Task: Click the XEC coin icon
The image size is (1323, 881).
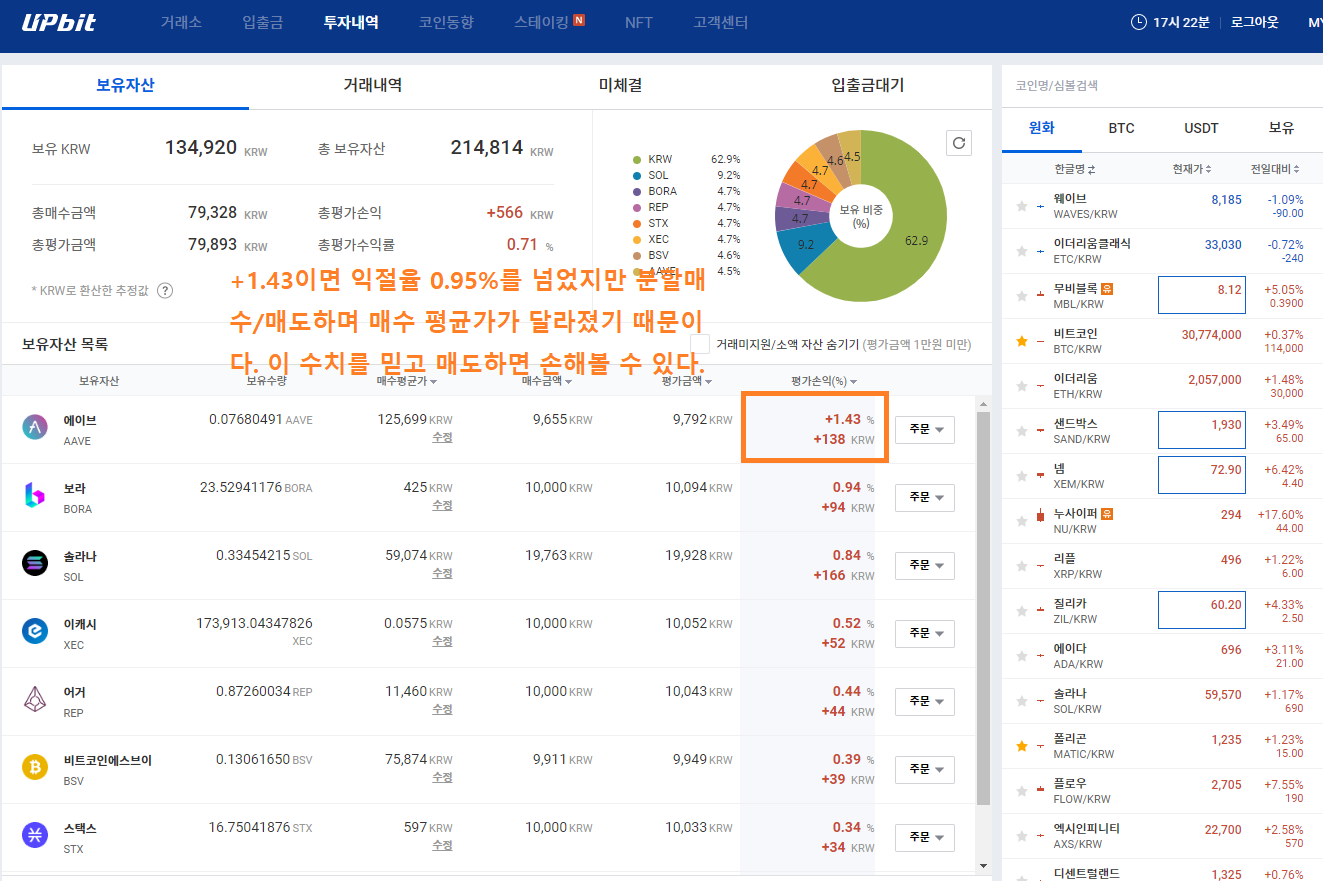Action: pyautogui.click(x=35, y=631)
